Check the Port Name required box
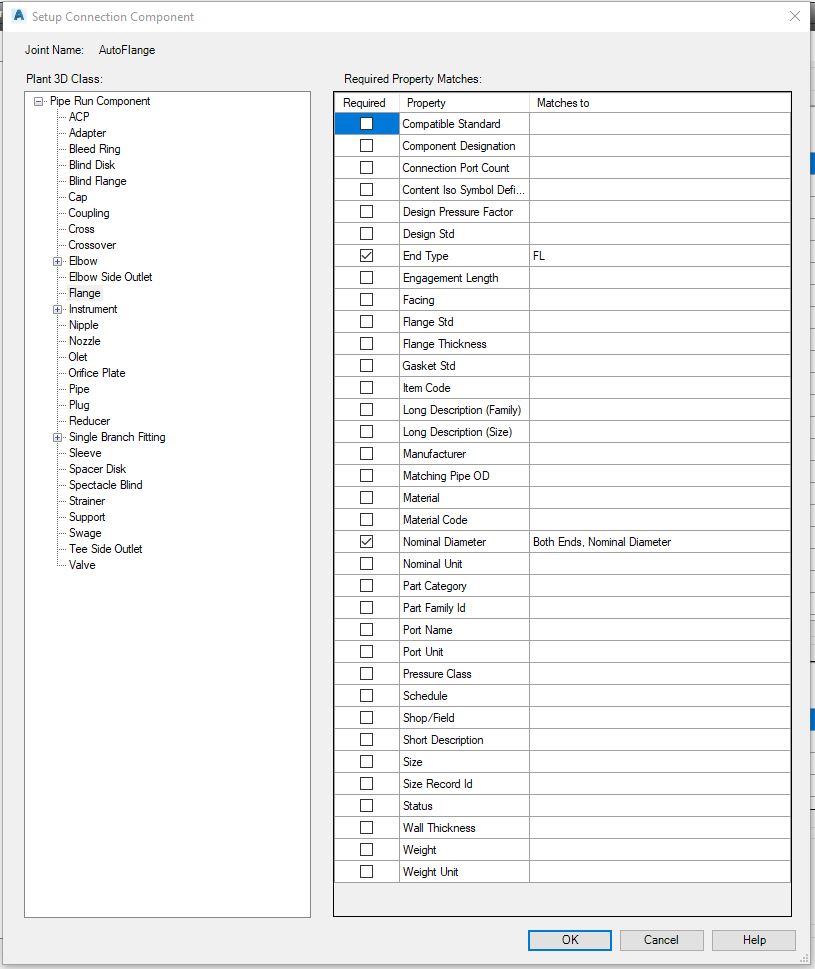The image size is (815, 969). tap(366, 629)
